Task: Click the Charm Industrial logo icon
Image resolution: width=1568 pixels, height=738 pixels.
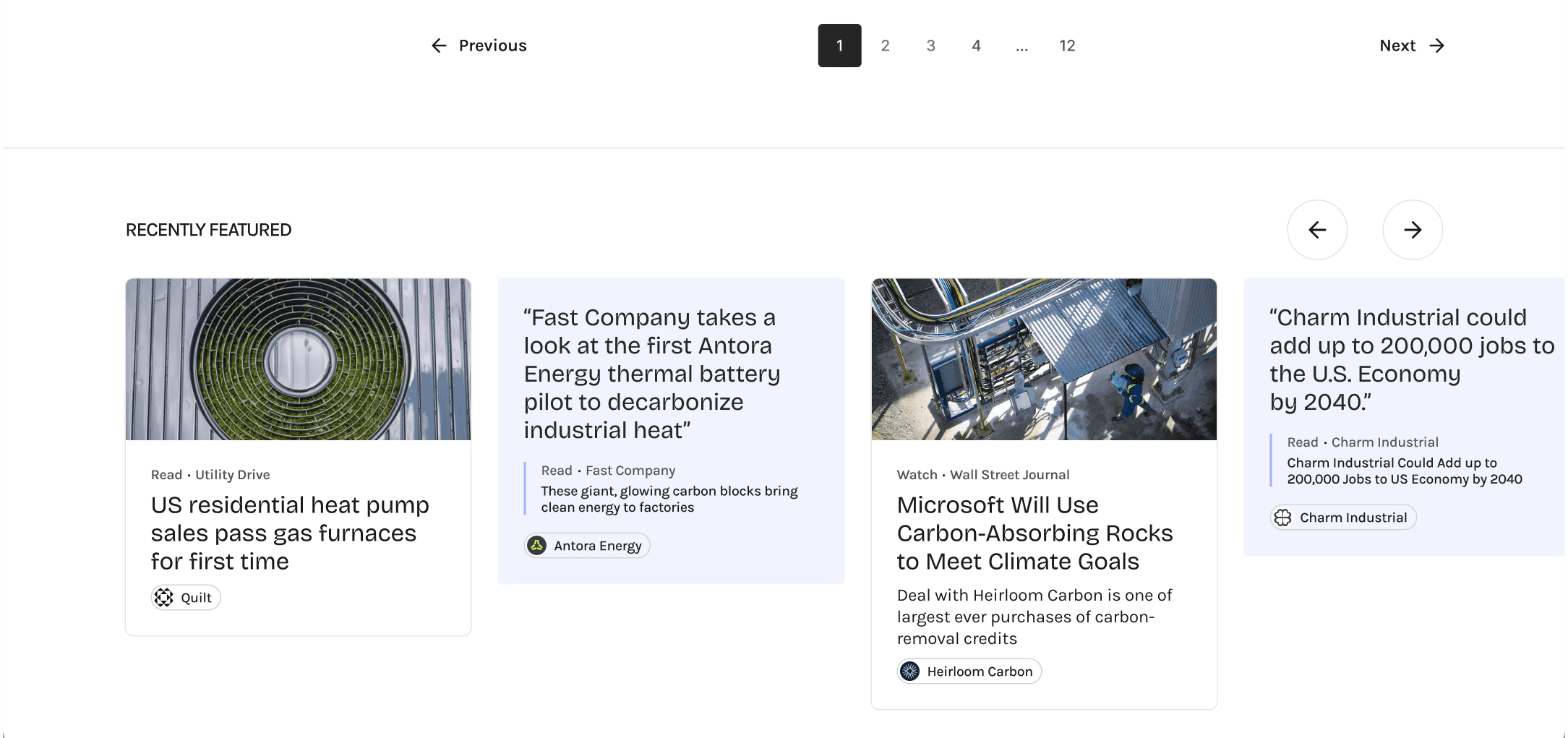Action: [1283, 518]
